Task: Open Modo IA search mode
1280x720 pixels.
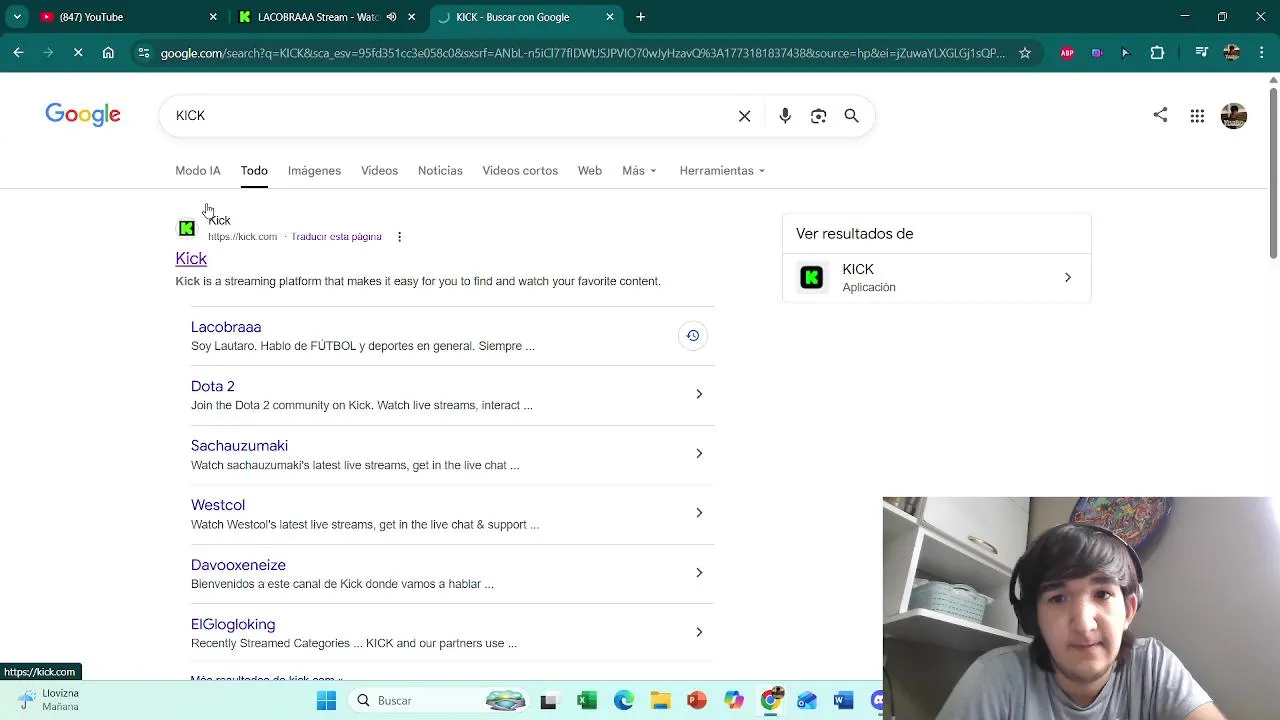Action: point(198,170)
